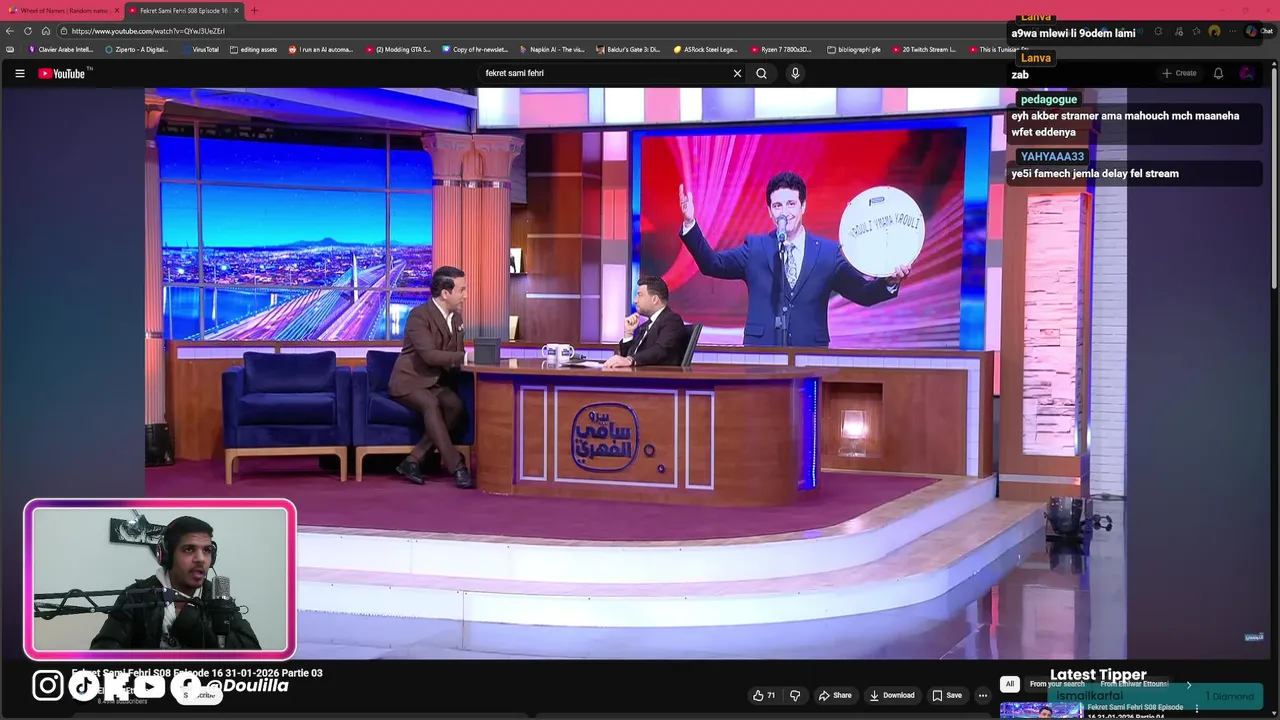
Task: Share the video
Action: pyautogui.click(x=835, y=695)
